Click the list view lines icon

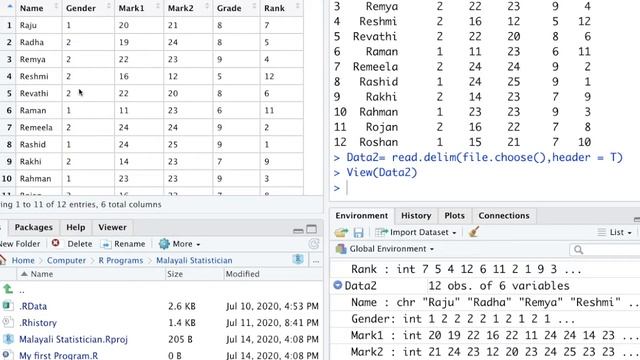[601, 232]
